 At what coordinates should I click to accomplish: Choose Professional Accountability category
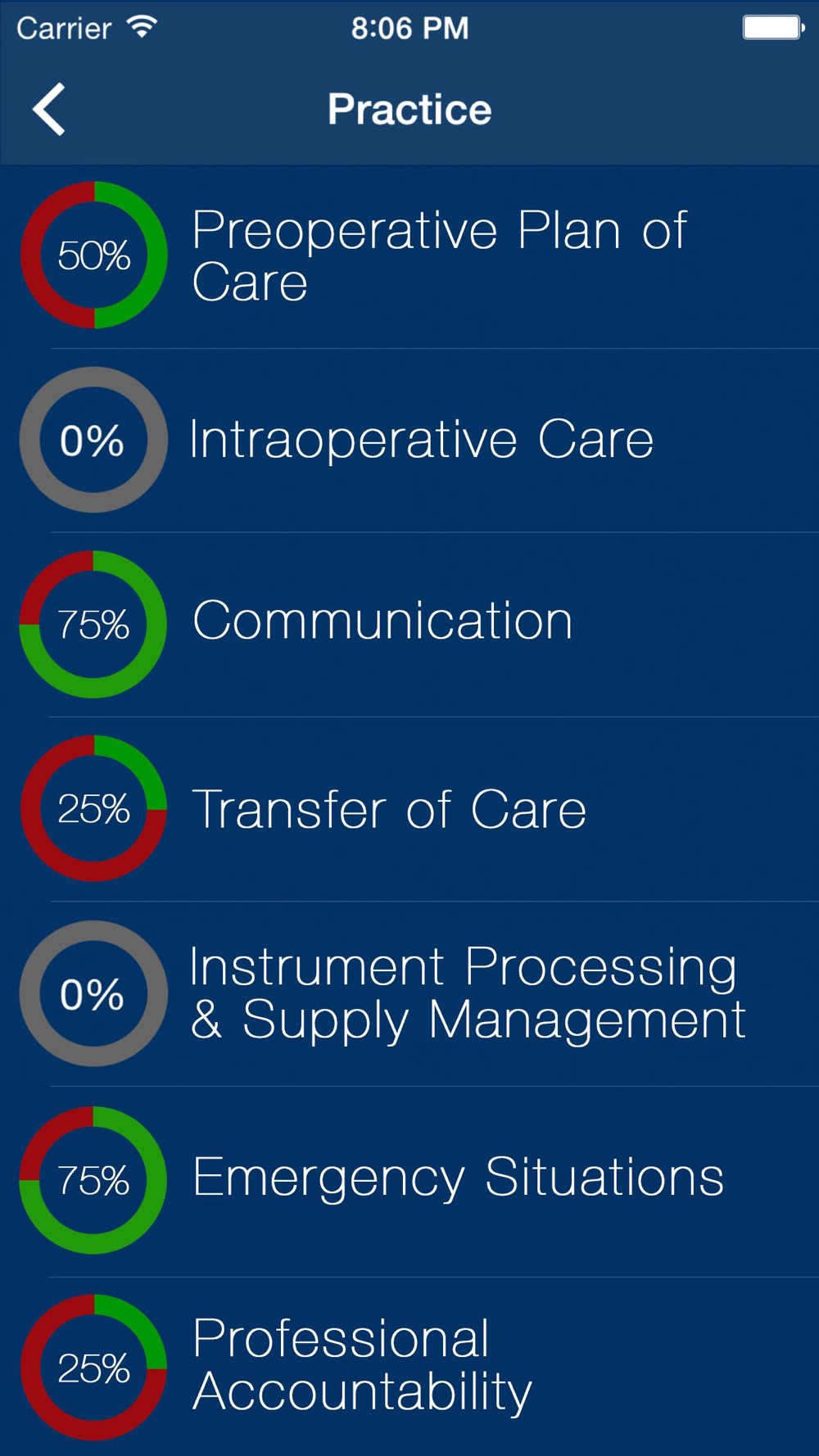[x=409, y=1367]
